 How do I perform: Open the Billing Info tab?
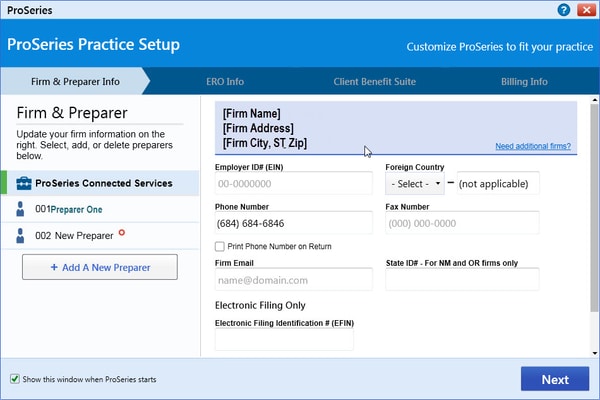click(x=524, y=82)
